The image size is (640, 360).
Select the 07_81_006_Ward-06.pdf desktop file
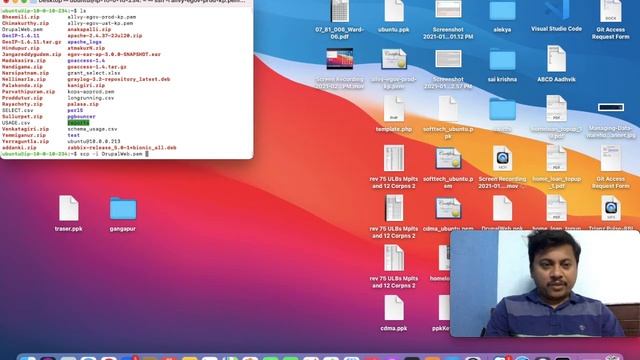tap(340, 11)
